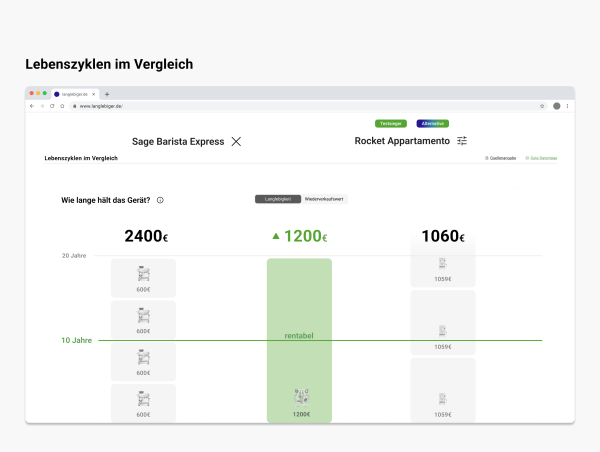This screenshot has width=600, height=452.
Task: Click top 600€ espresso machine card
Action: coord(143,277)
